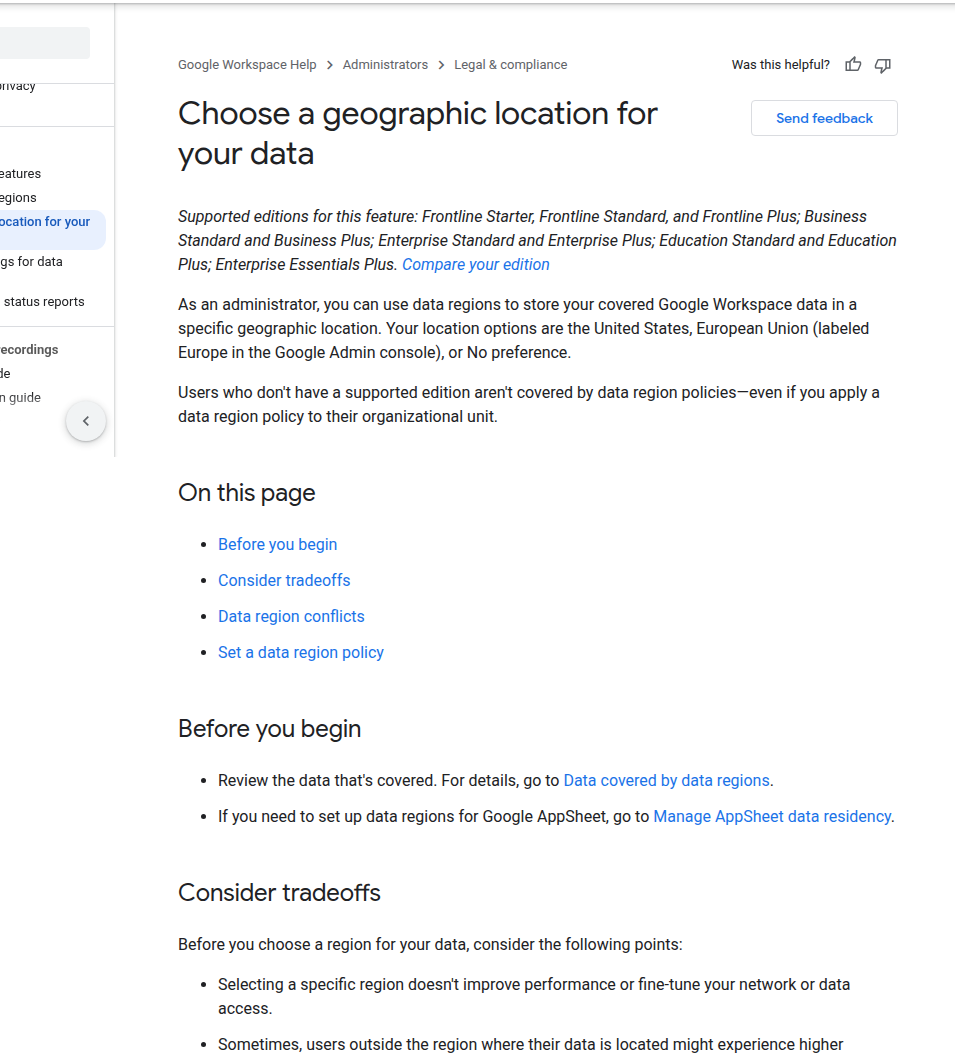Select sidebar item ending in 'eatures'
This screenshot has width=955, height=1060.
pyautogui.click(x=20, y=174)
